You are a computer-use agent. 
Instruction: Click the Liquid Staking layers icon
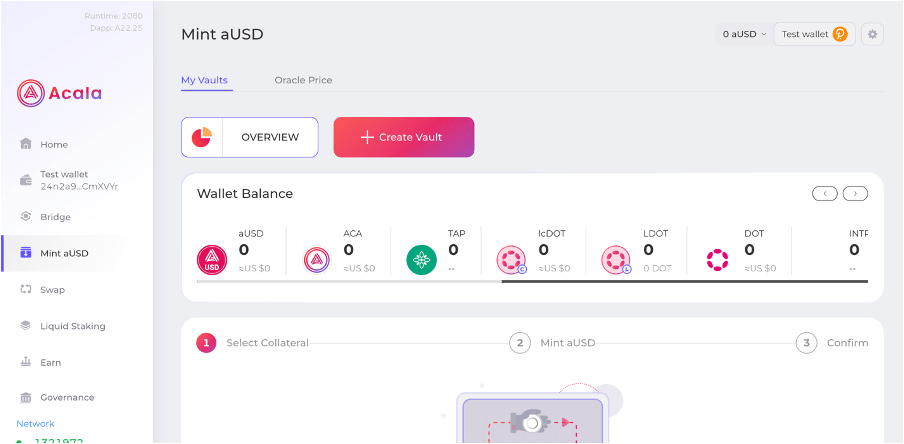coord(25,325)
